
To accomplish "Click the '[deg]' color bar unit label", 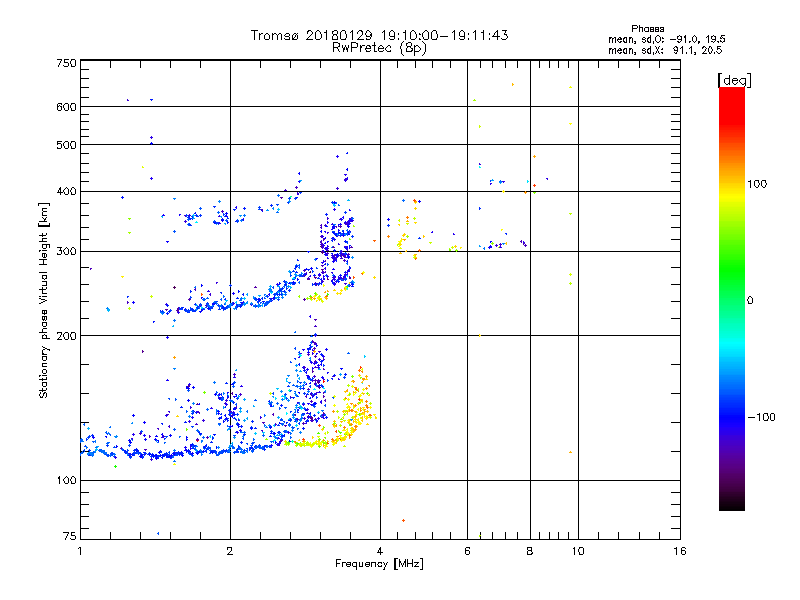I will (734, 80).
